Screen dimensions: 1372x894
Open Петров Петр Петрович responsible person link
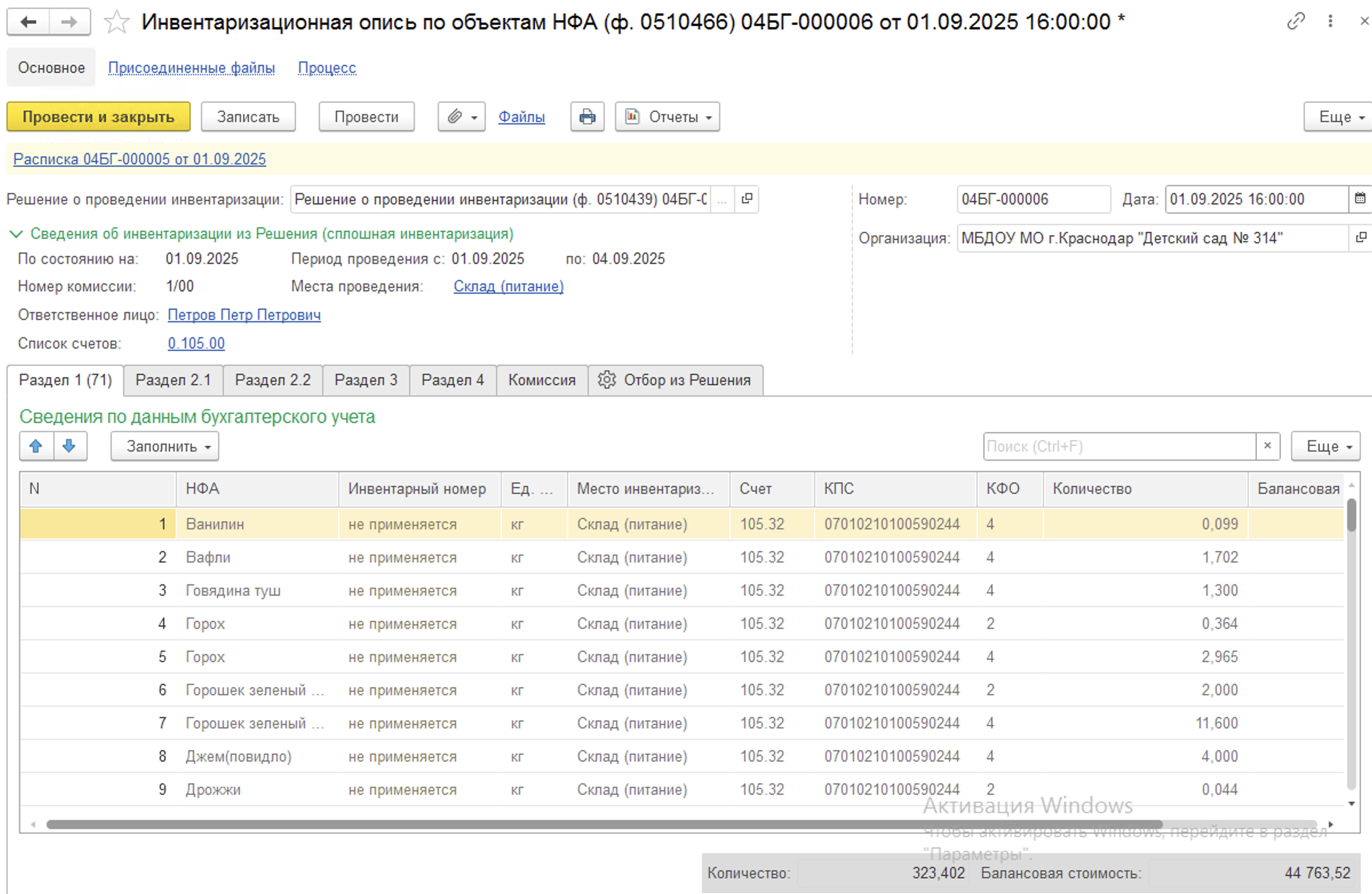tap(244, 315)
